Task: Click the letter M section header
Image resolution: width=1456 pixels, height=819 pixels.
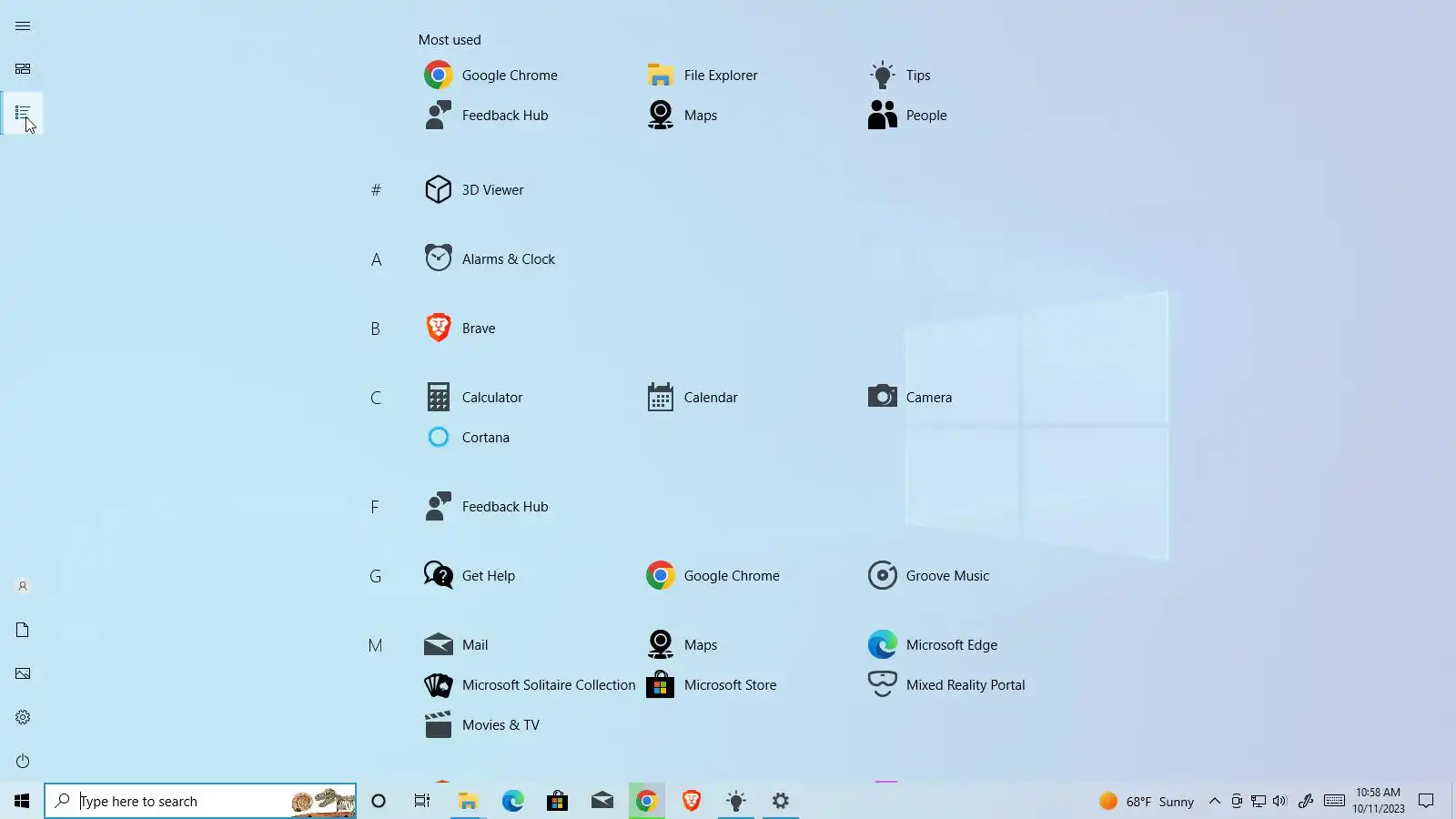Action: point(376,645)
